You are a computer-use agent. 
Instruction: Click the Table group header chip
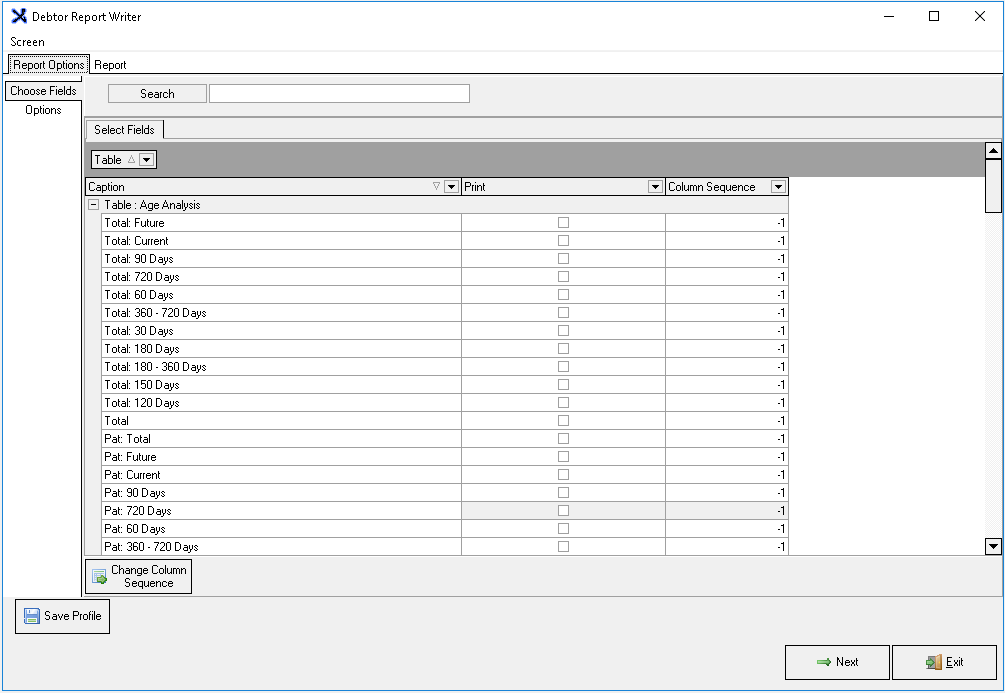(x=124, y=160)
